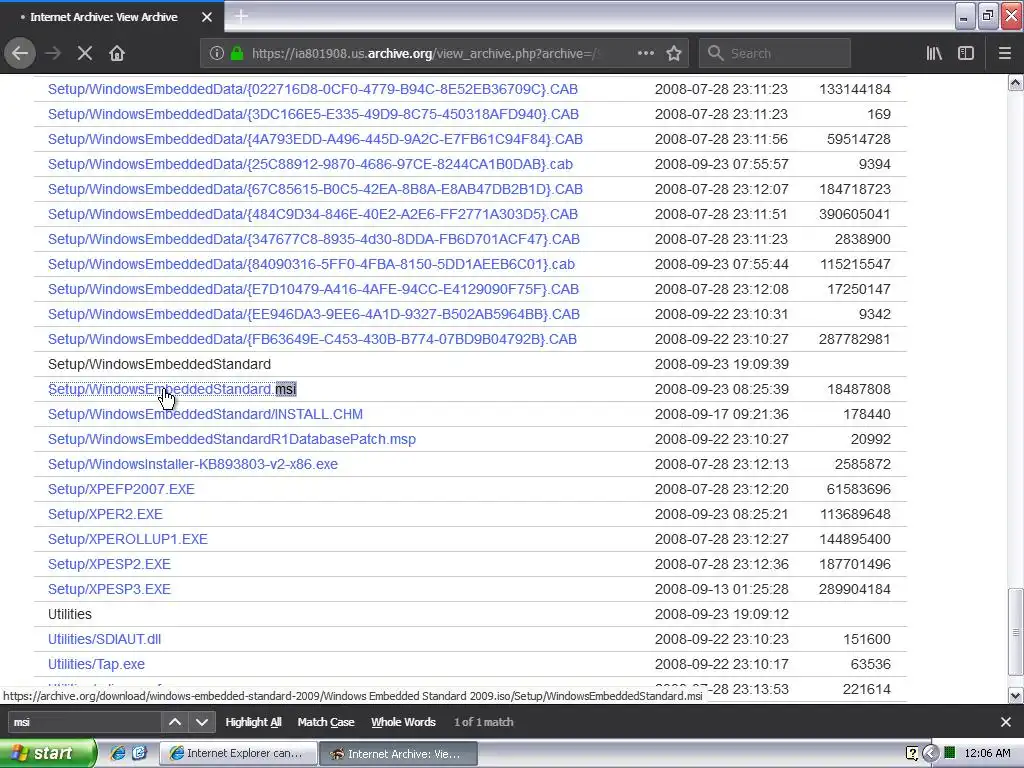Open the Library icon in toolbar
Viewport: 1024px width, 768px height.
[934, 53]
